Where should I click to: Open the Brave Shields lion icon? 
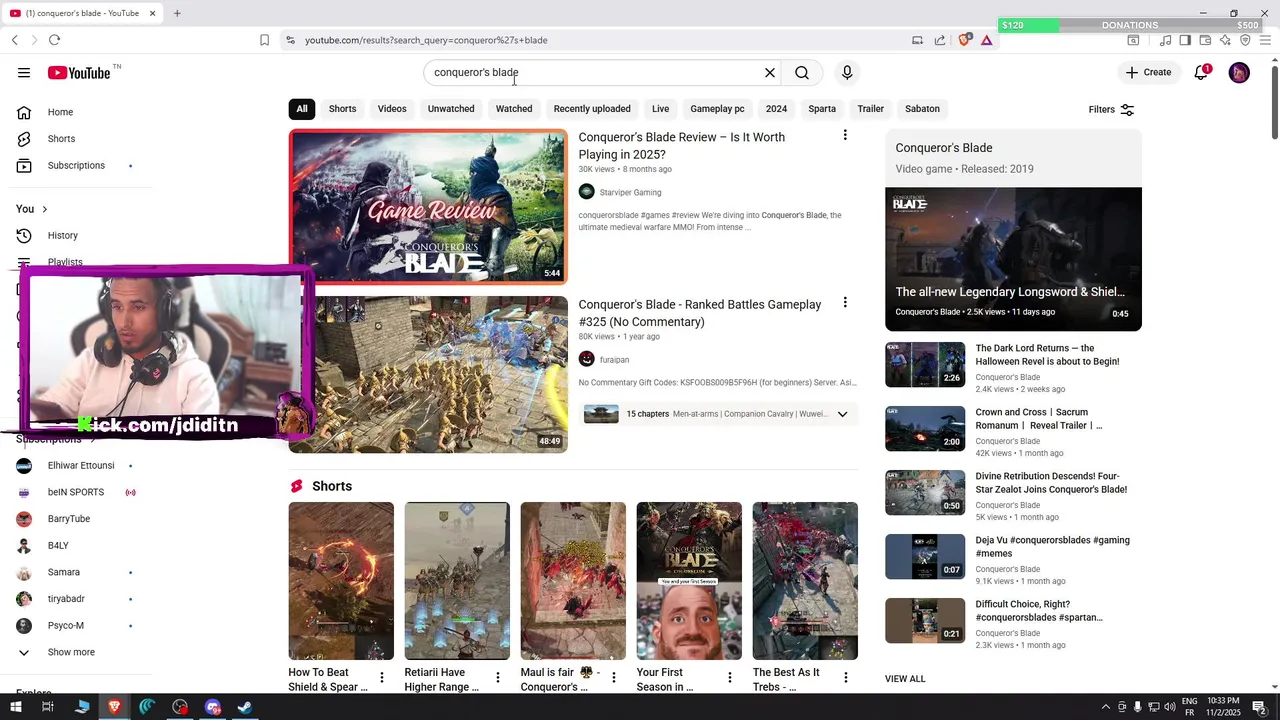(965, 40)
